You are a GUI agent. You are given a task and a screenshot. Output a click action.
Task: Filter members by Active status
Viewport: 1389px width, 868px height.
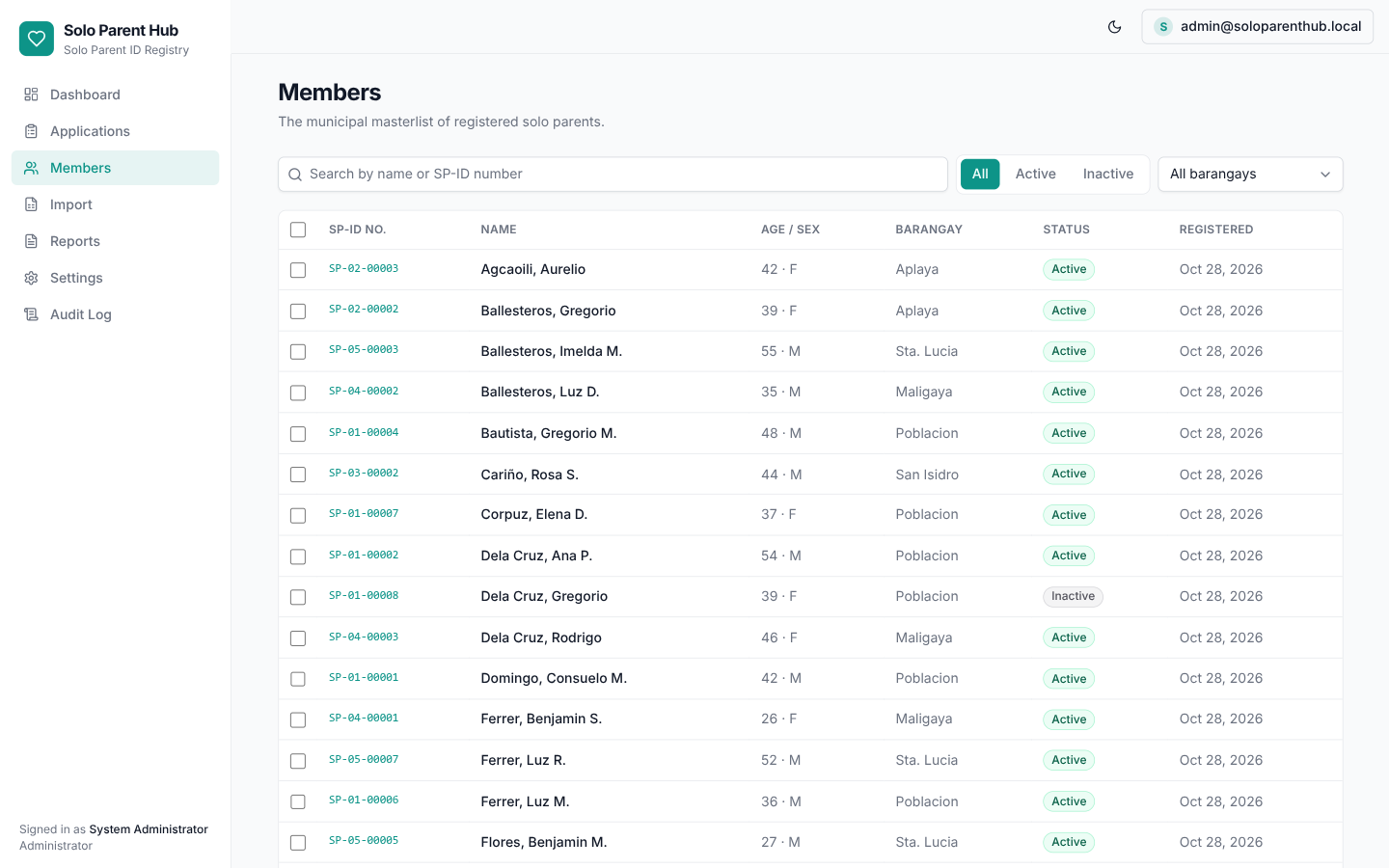(1035, 175)
